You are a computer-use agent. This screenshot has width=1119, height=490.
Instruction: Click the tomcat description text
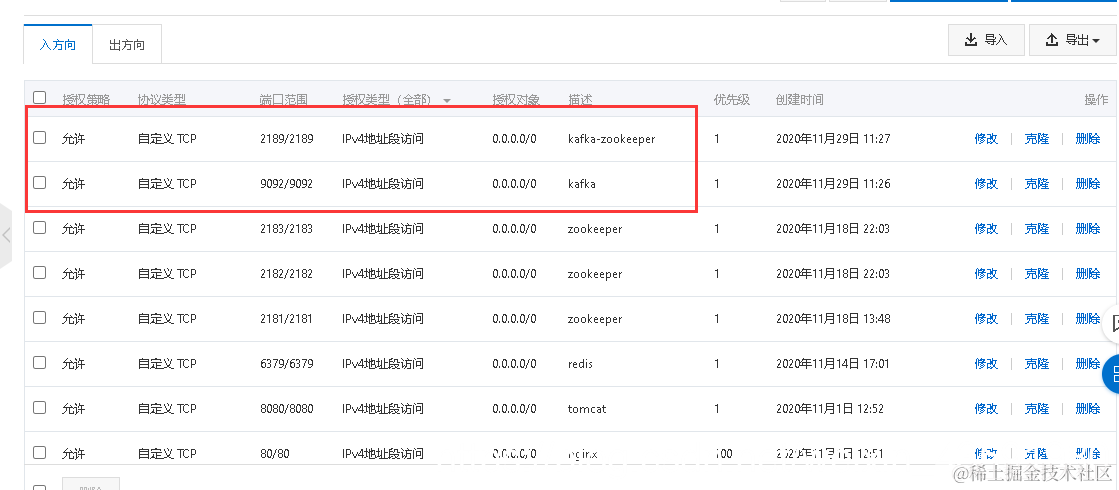(x=587, y=409)
